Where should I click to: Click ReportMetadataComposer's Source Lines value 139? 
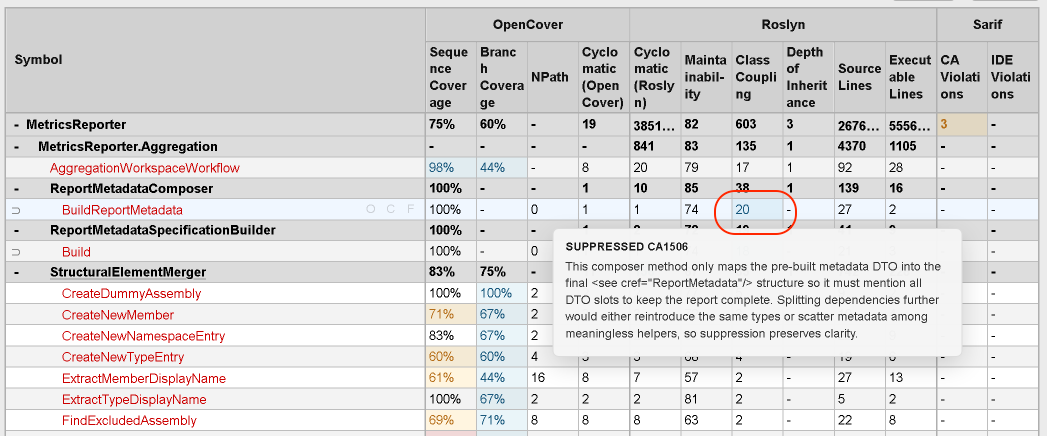[849, 189]
